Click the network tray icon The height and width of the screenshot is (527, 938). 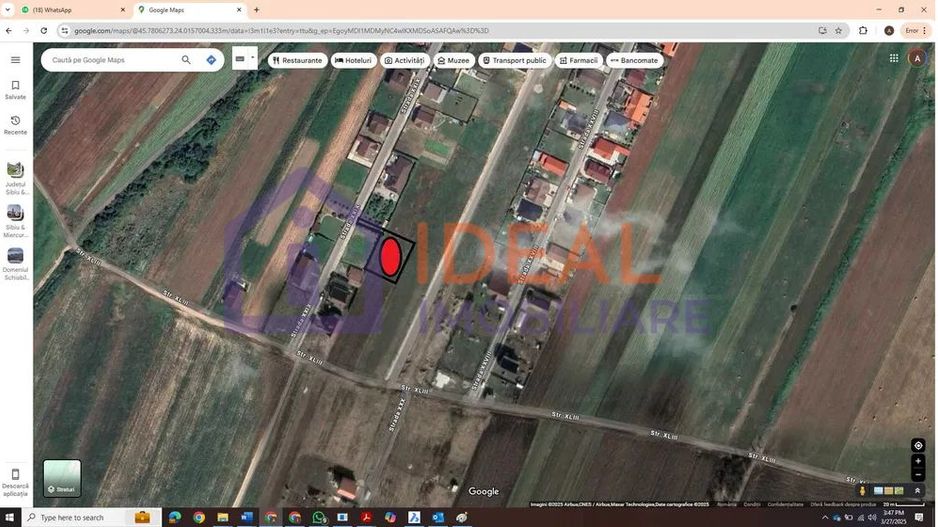coord(860,517)
